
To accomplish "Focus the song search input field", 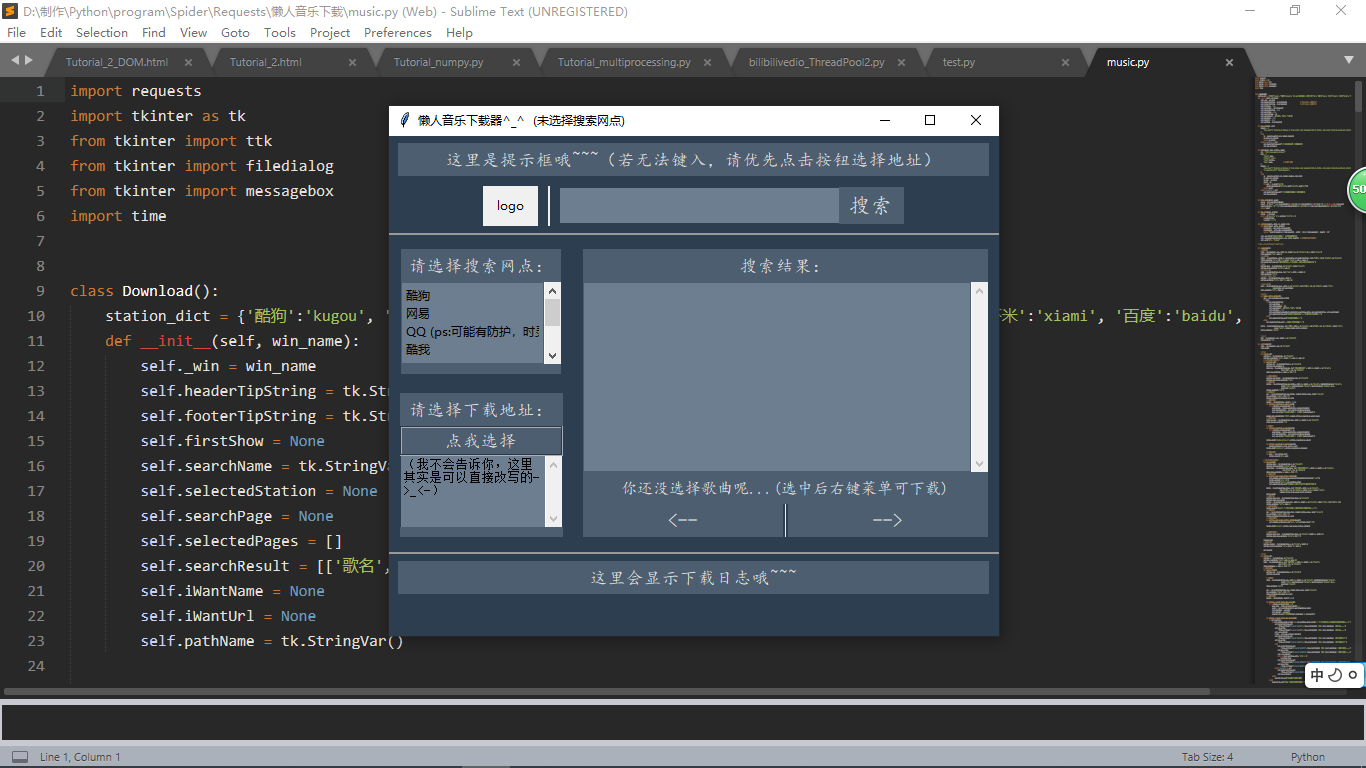I will [699, 205].
